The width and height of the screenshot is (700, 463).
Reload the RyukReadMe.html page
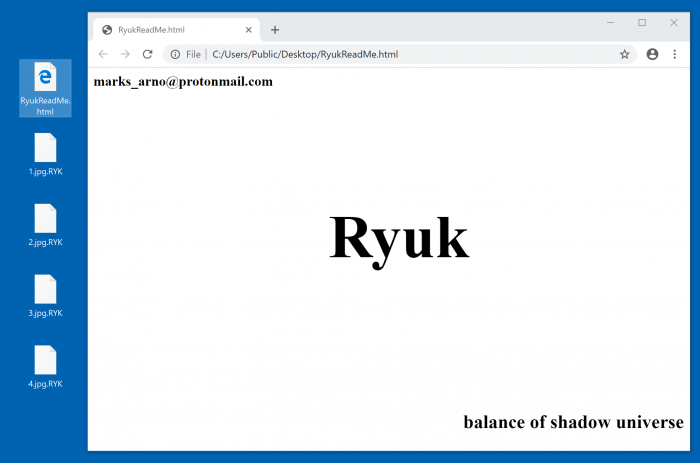click(147, 54)
